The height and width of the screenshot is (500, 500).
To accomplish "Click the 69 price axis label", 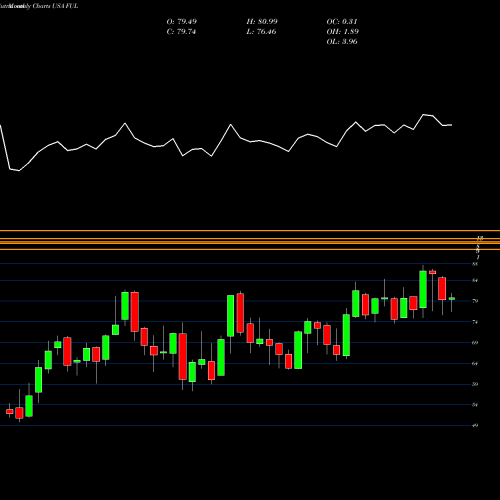I will click(x=475, y=343).
